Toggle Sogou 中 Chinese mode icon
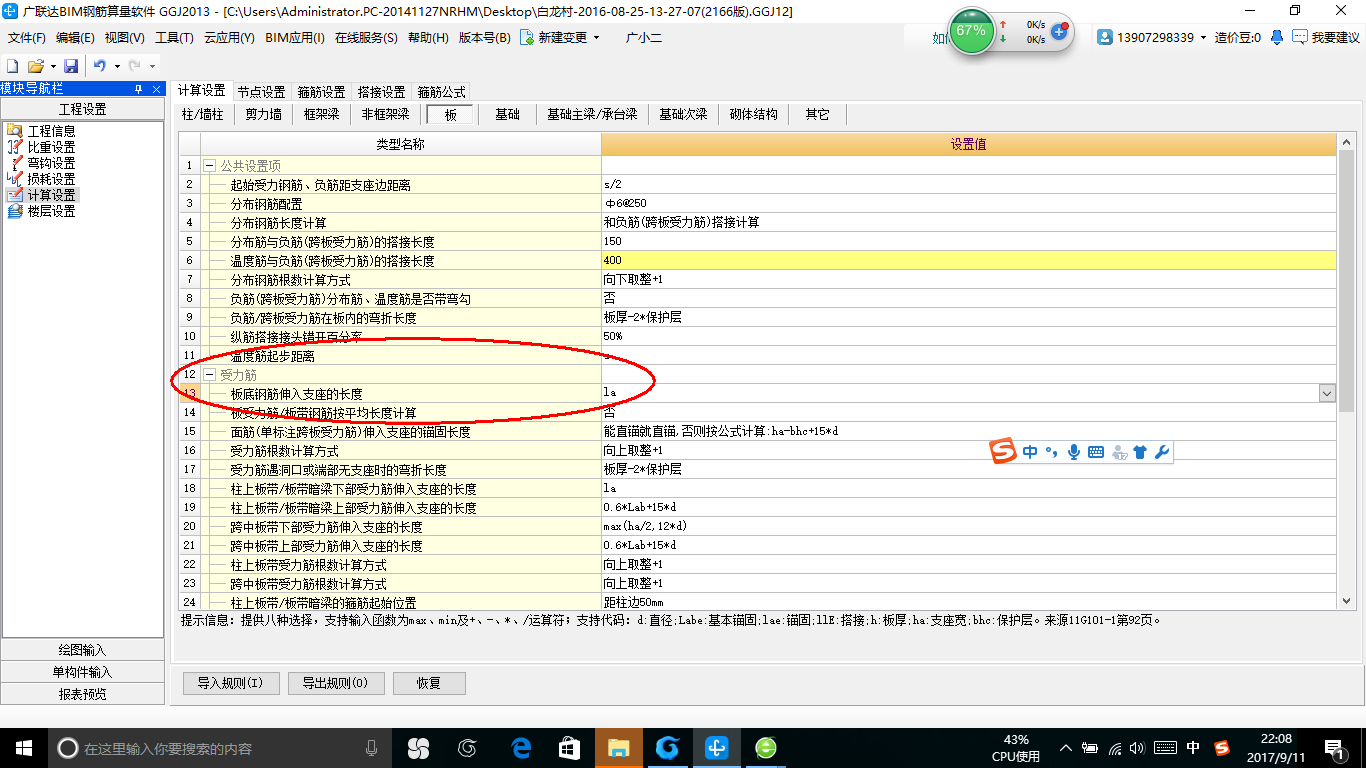 (x=1030, y=452)
